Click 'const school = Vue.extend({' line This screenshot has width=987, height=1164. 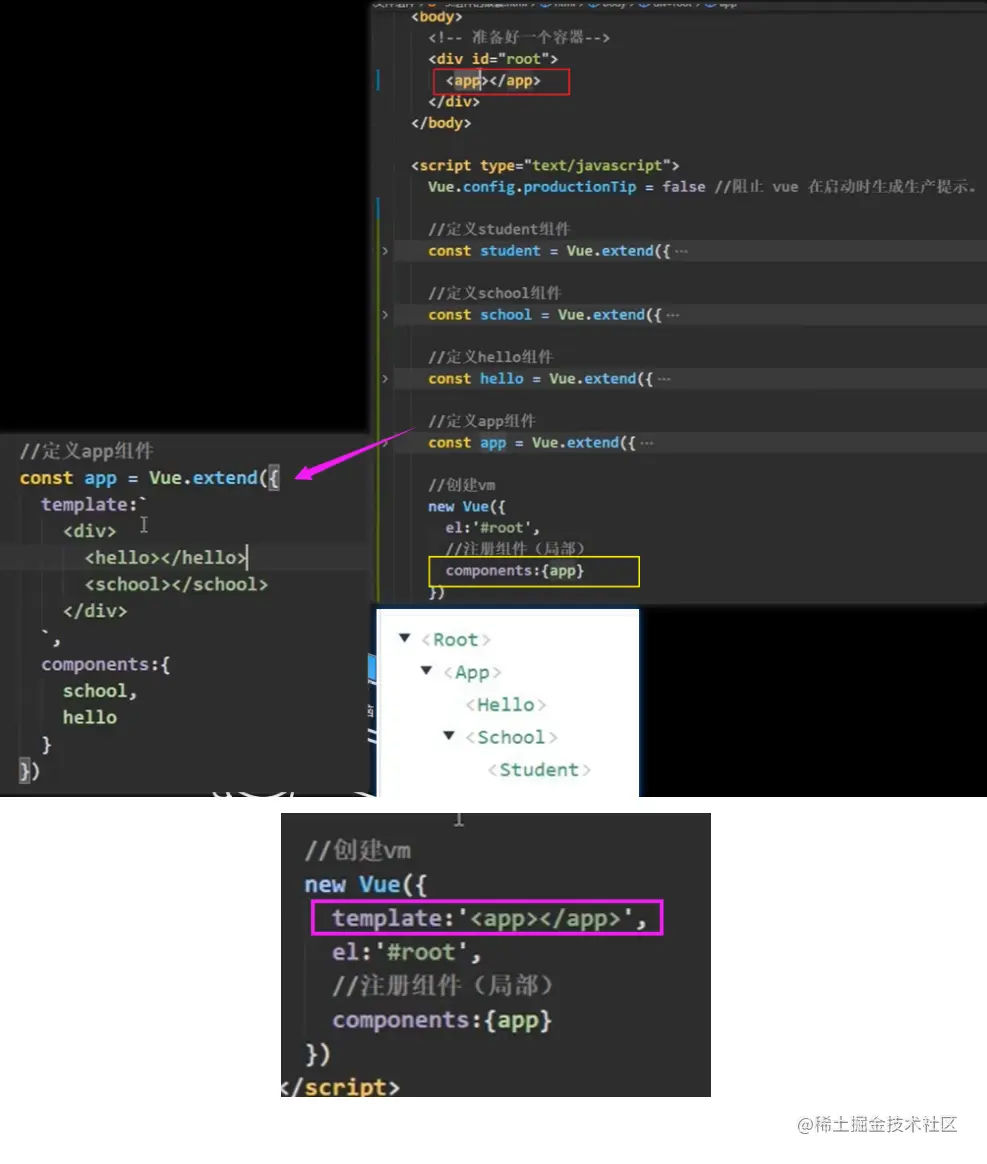pos(545,315)
